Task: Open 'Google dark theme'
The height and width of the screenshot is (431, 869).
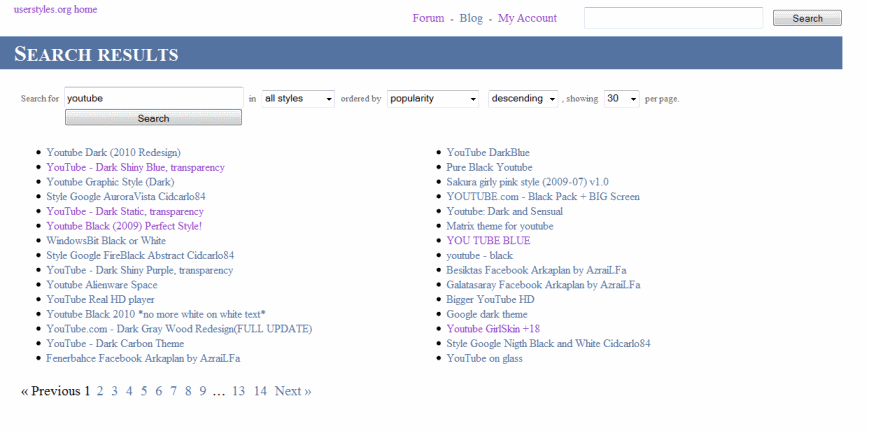Action: click(x=487, y=314)
